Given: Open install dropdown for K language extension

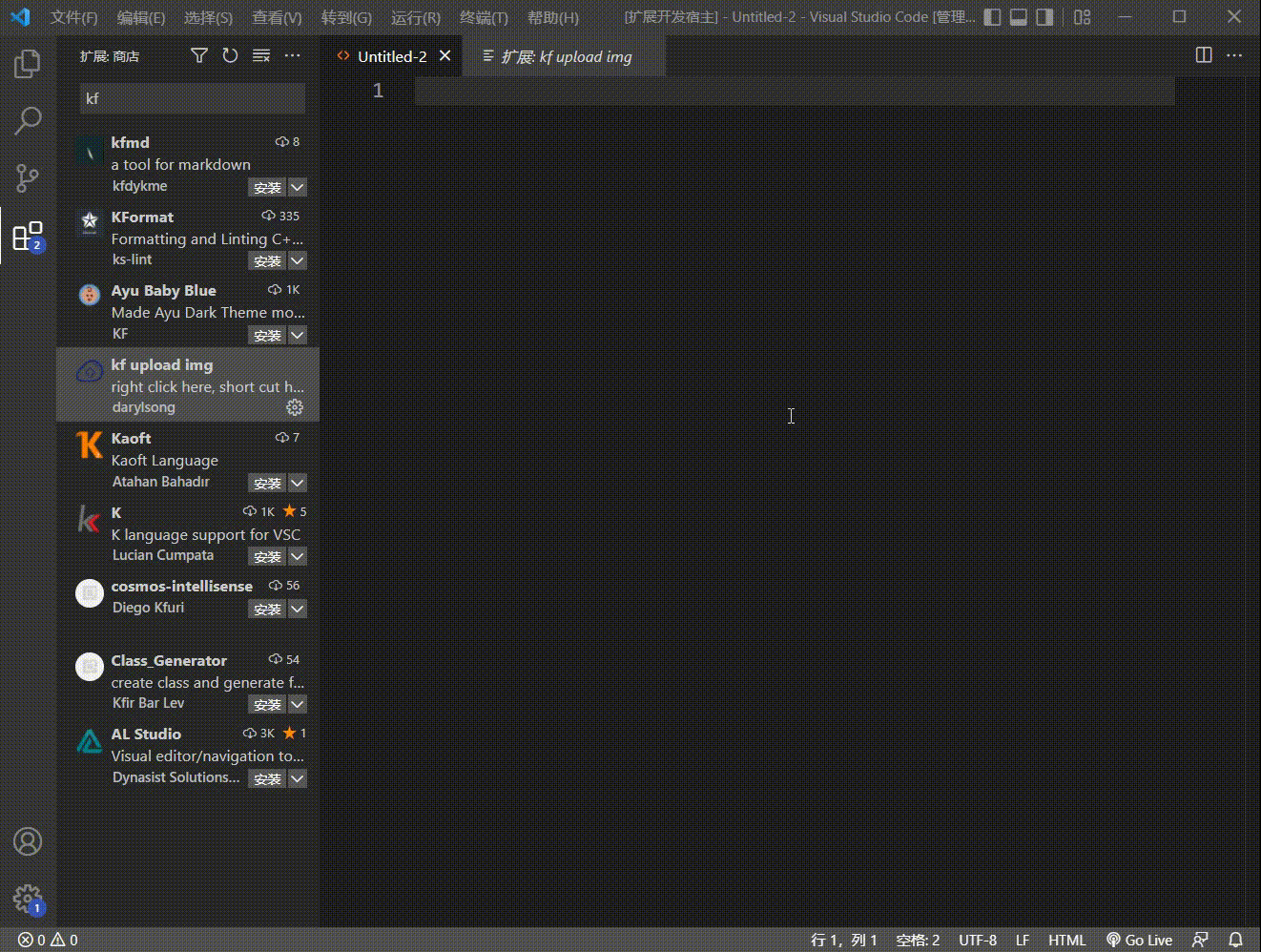Looking at the screenshot, I should (298, 556).
